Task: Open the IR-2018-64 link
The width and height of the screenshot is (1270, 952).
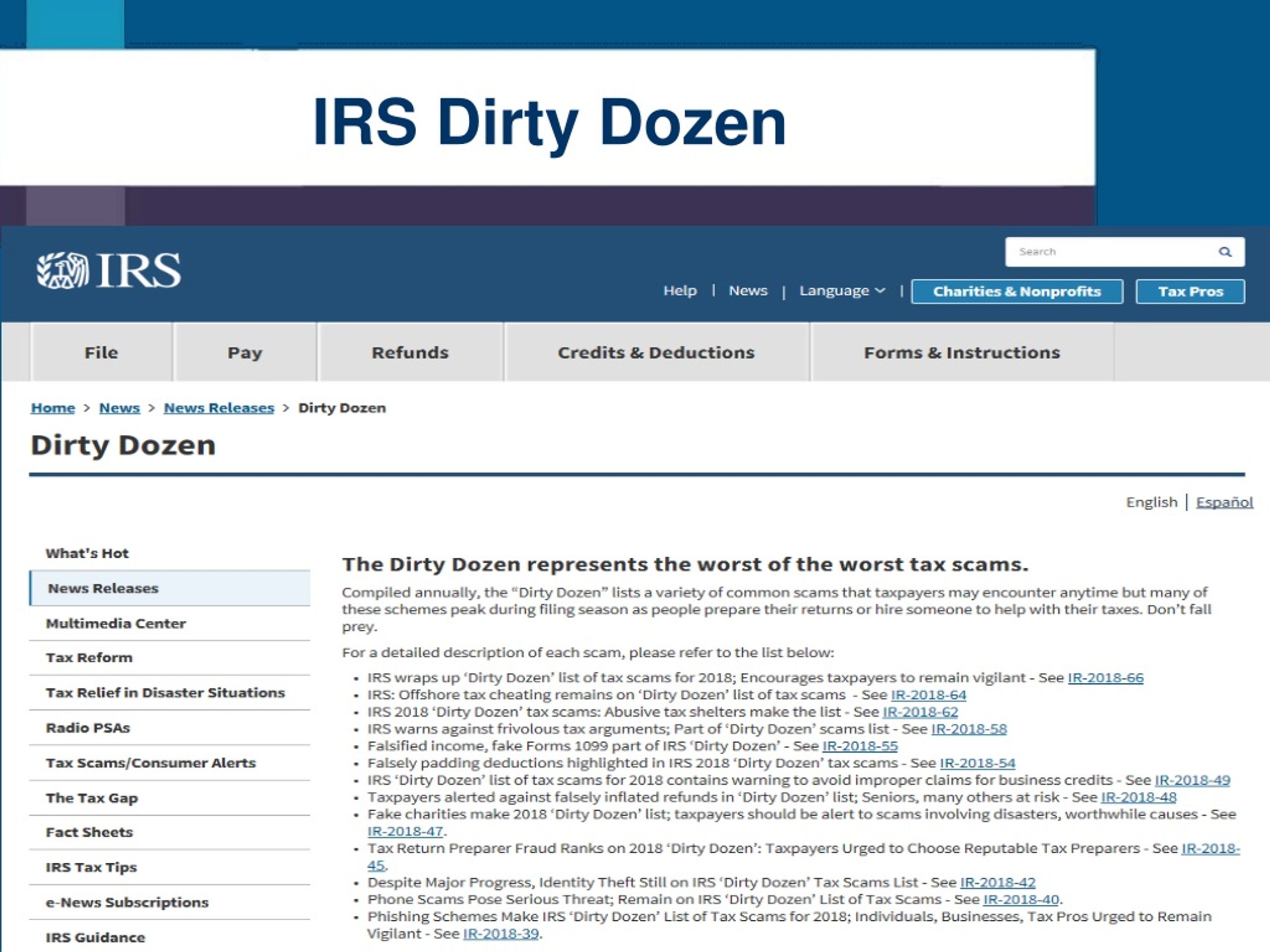Action: click(928, 695)
